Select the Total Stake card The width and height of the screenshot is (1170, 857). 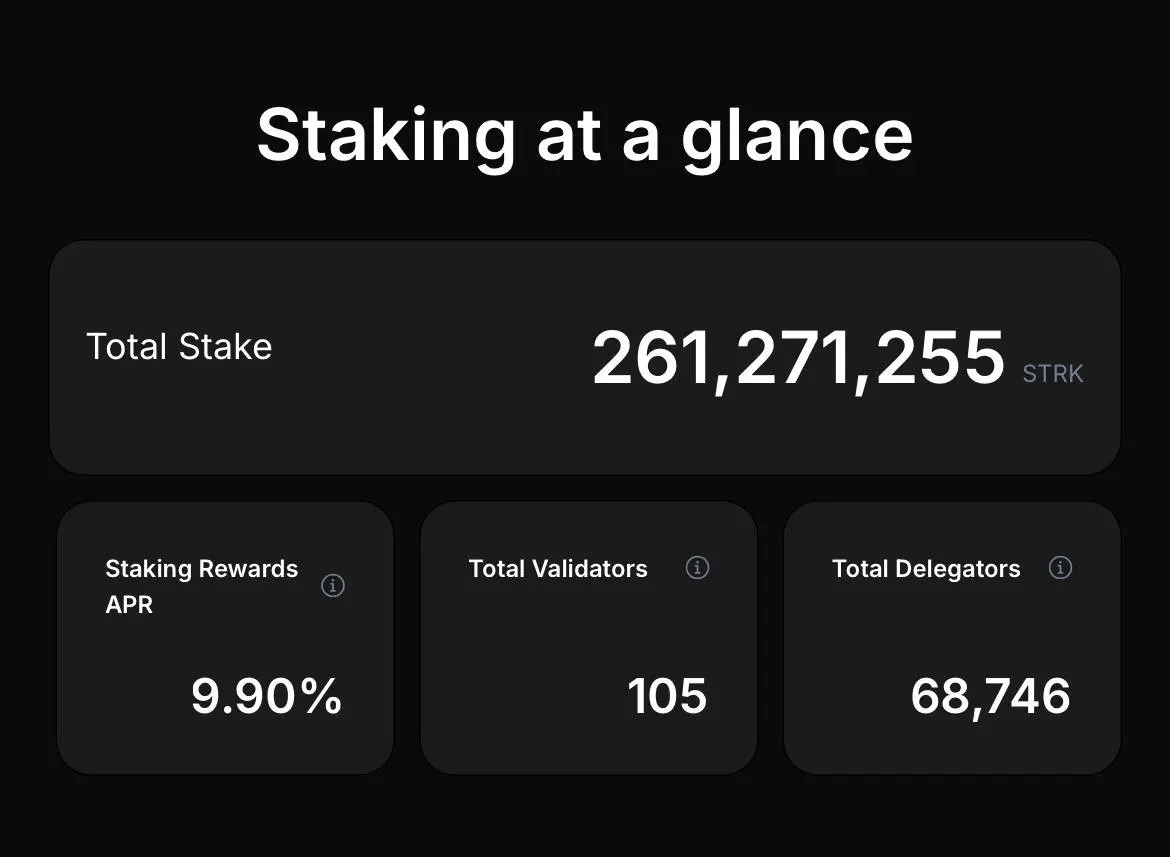tap(585, 355)
